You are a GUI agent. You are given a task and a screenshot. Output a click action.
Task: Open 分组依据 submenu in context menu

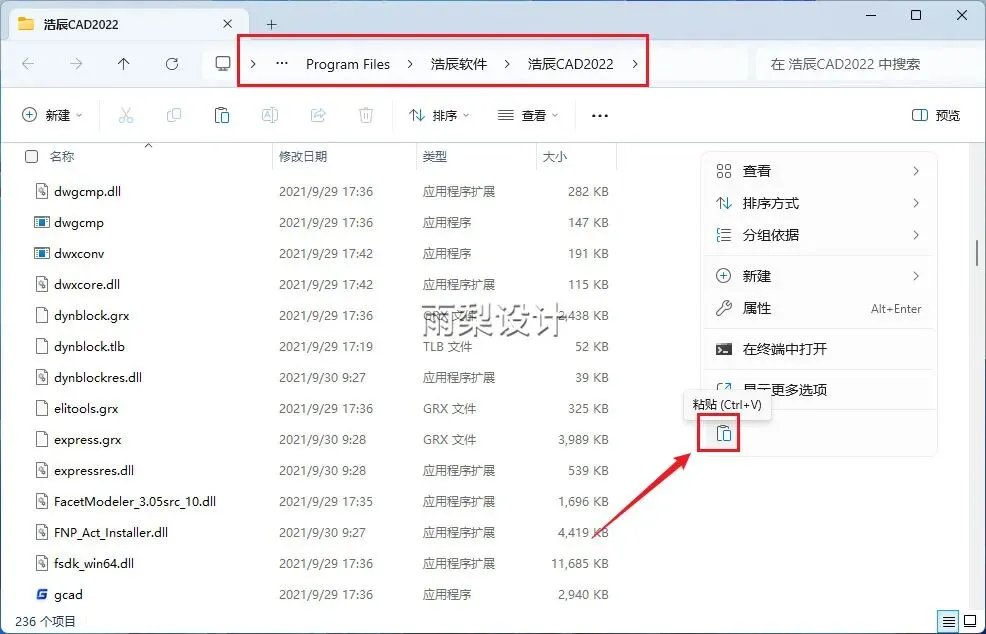point(819,235)
